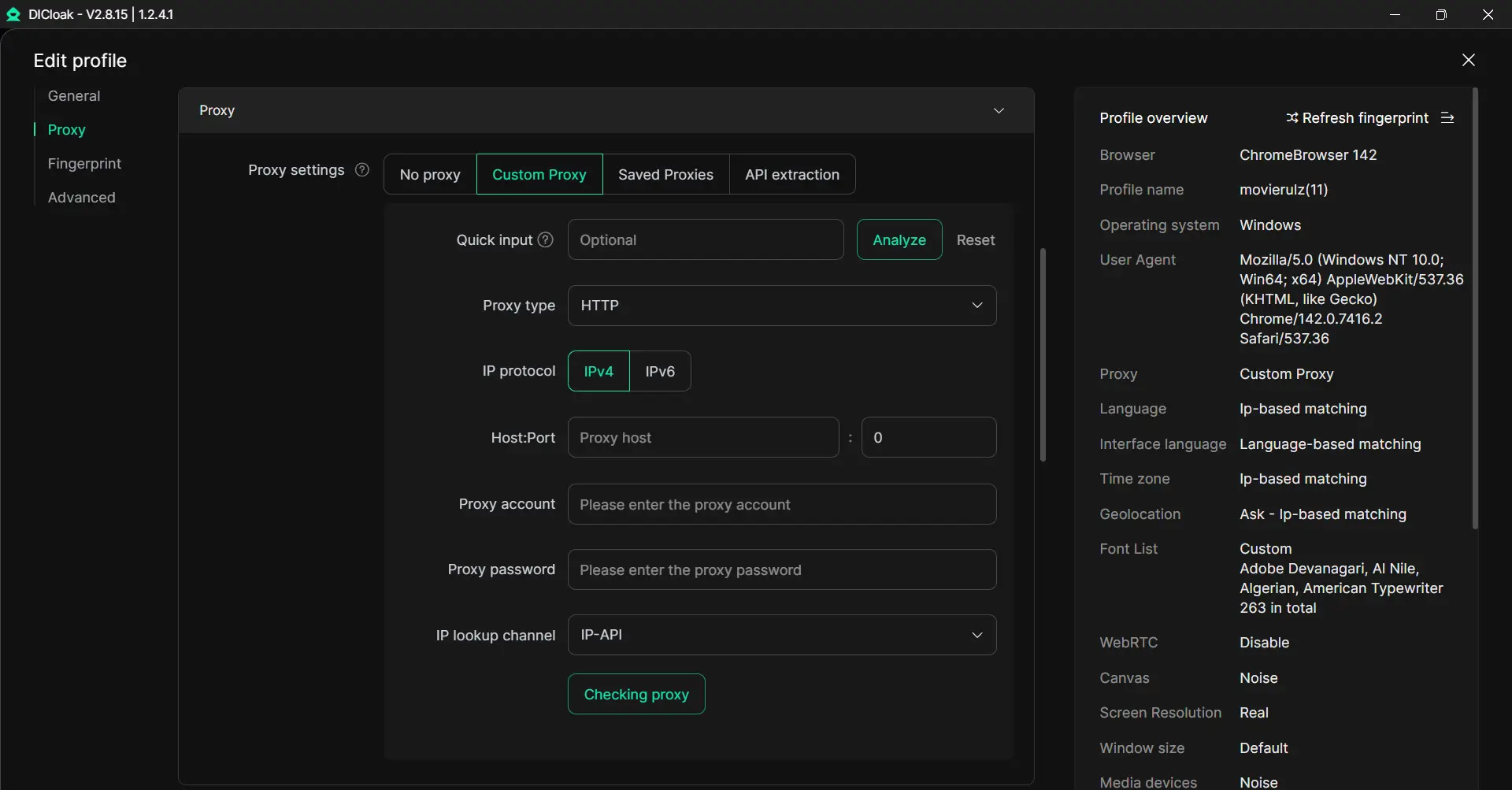Switch to Saved Proxies tab
This screenshot has width=1512, height=790.
click(x=665, y=175)
